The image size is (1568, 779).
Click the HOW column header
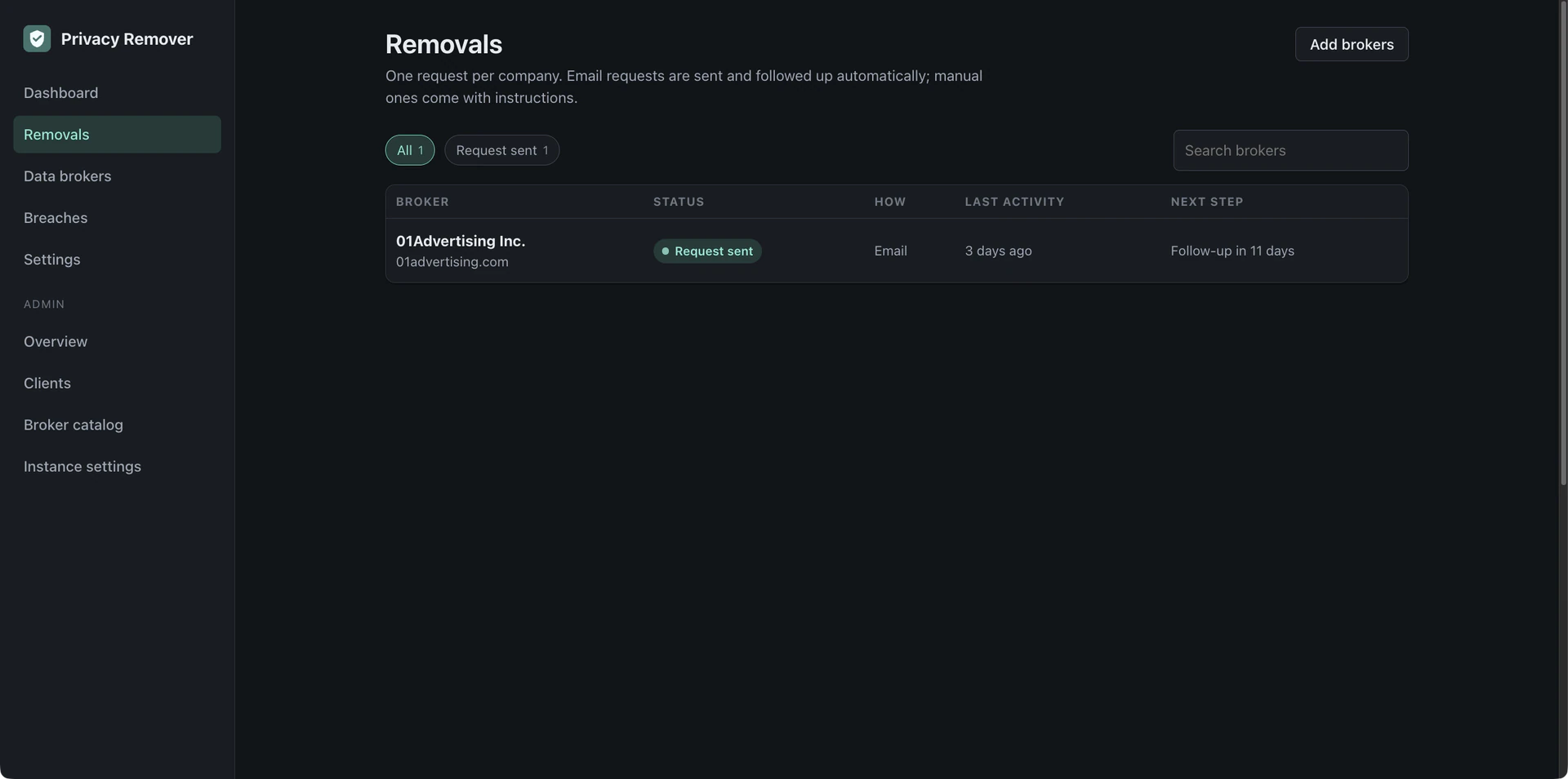pyautogui.click(x=890, y=202)
